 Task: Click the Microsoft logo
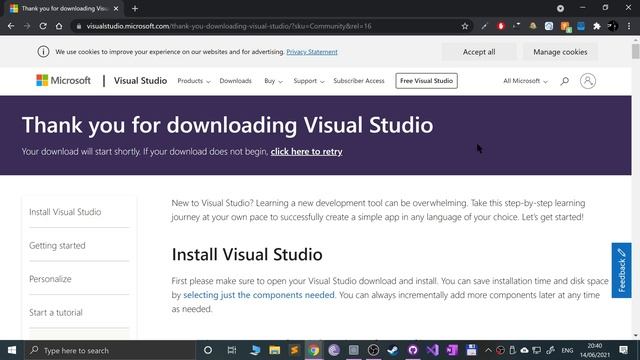(63, 80)
